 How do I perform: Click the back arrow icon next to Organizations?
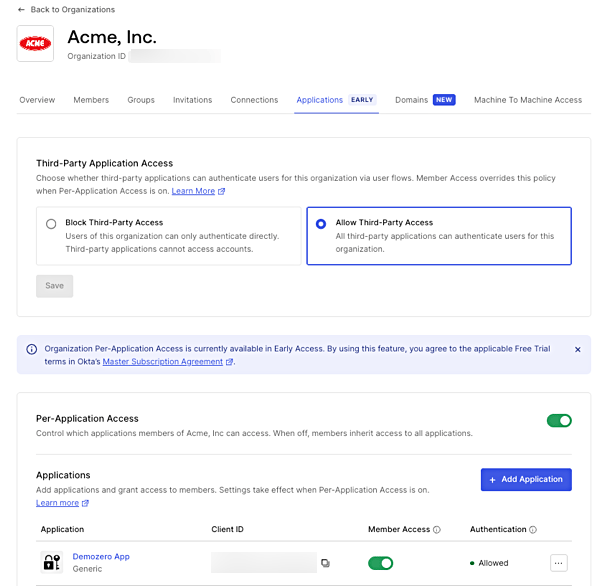tap(21, 10)
